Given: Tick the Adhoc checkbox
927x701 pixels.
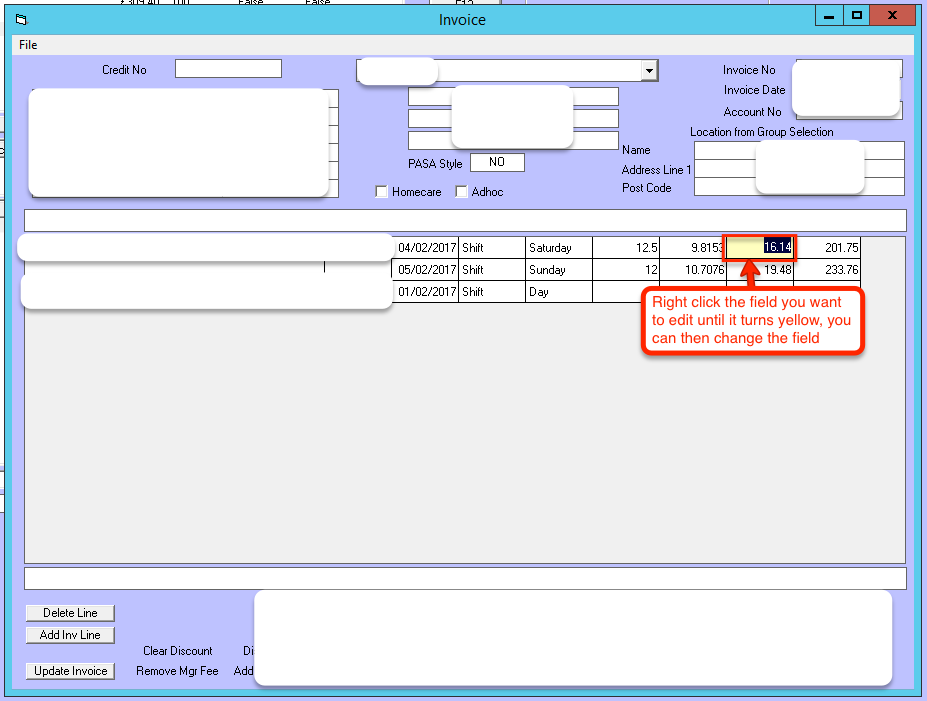Looking at the screenshot, I should (x=462, y=192).
